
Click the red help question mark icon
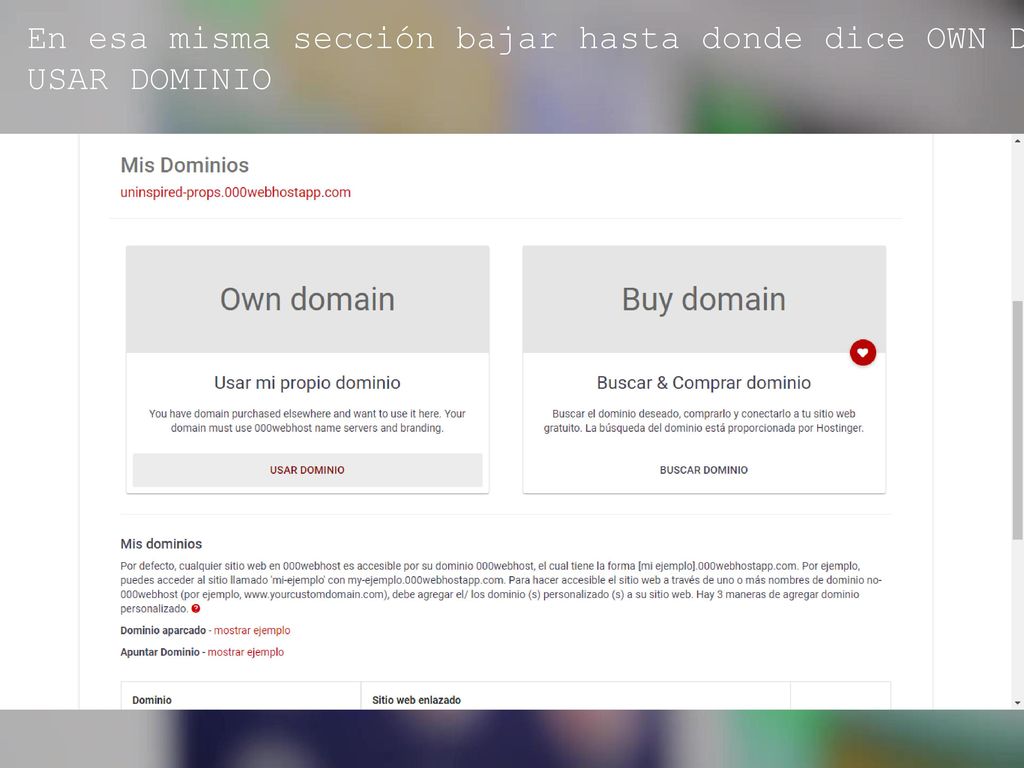195,609
